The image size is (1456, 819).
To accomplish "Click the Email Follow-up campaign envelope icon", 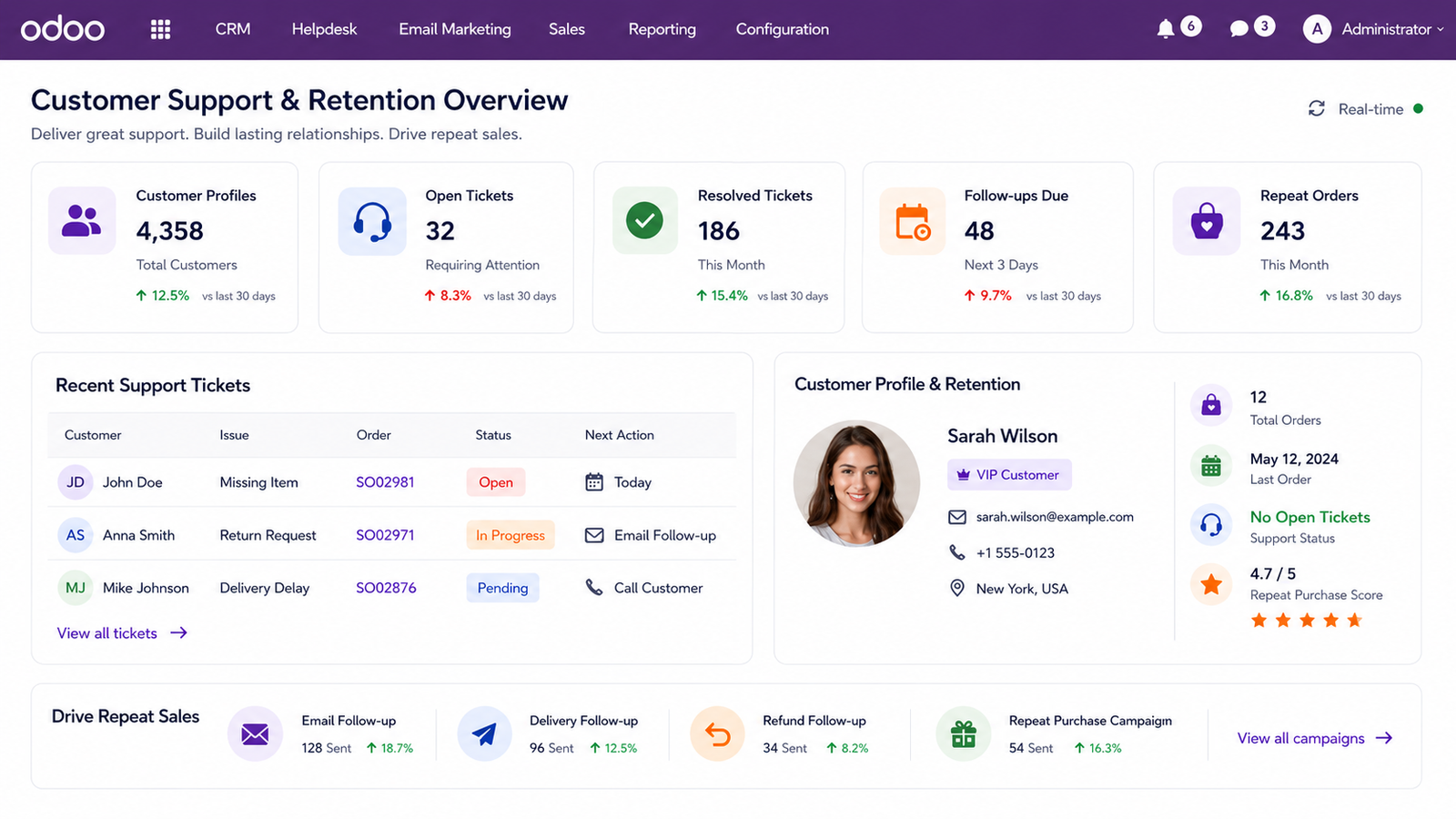I will click(x=255, y=733).
